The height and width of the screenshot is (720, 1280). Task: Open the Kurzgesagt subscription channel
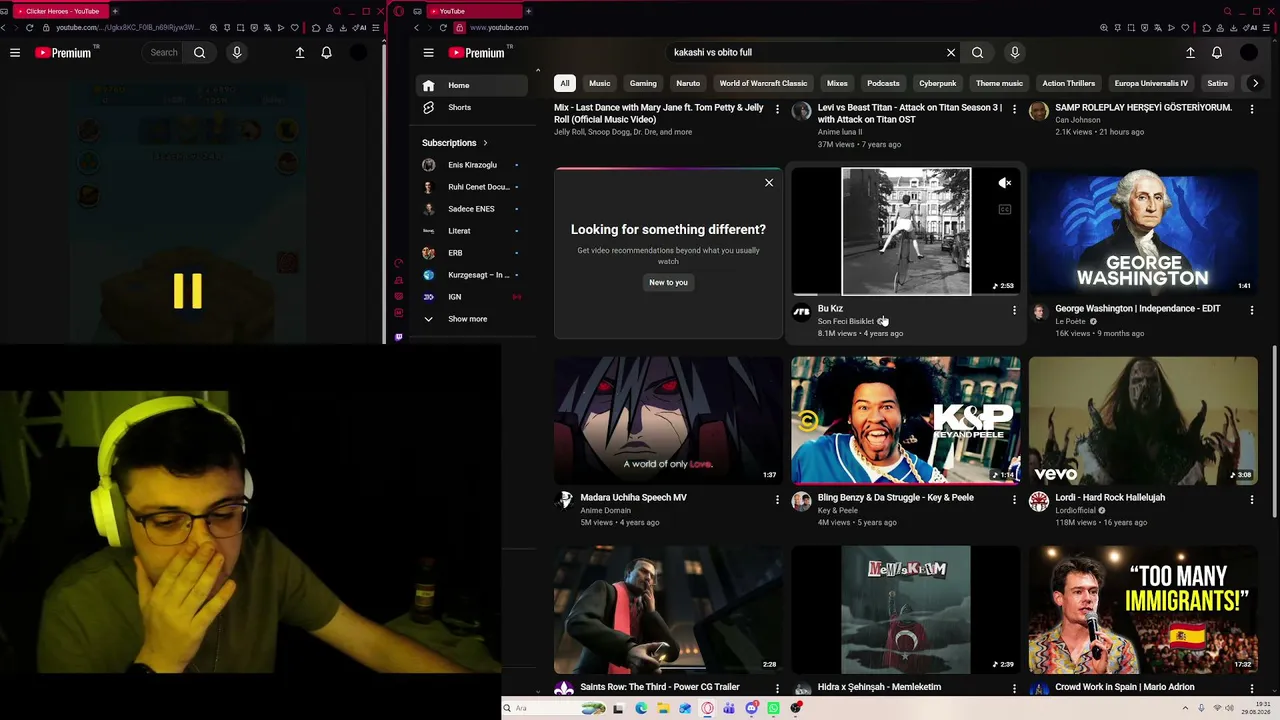tap(473, 275)
